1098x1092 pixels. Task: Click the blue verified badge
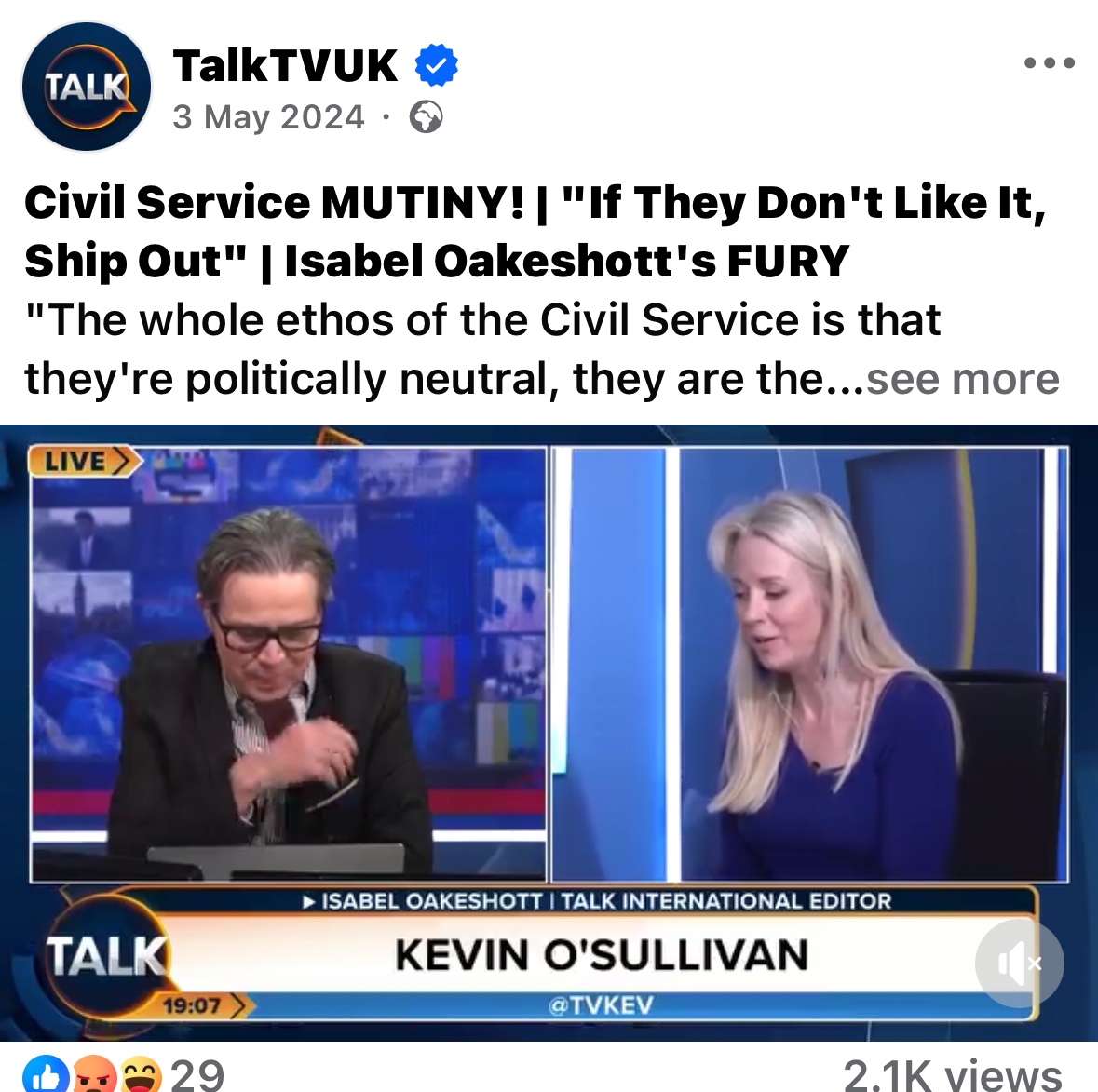(x=436, y=65)
